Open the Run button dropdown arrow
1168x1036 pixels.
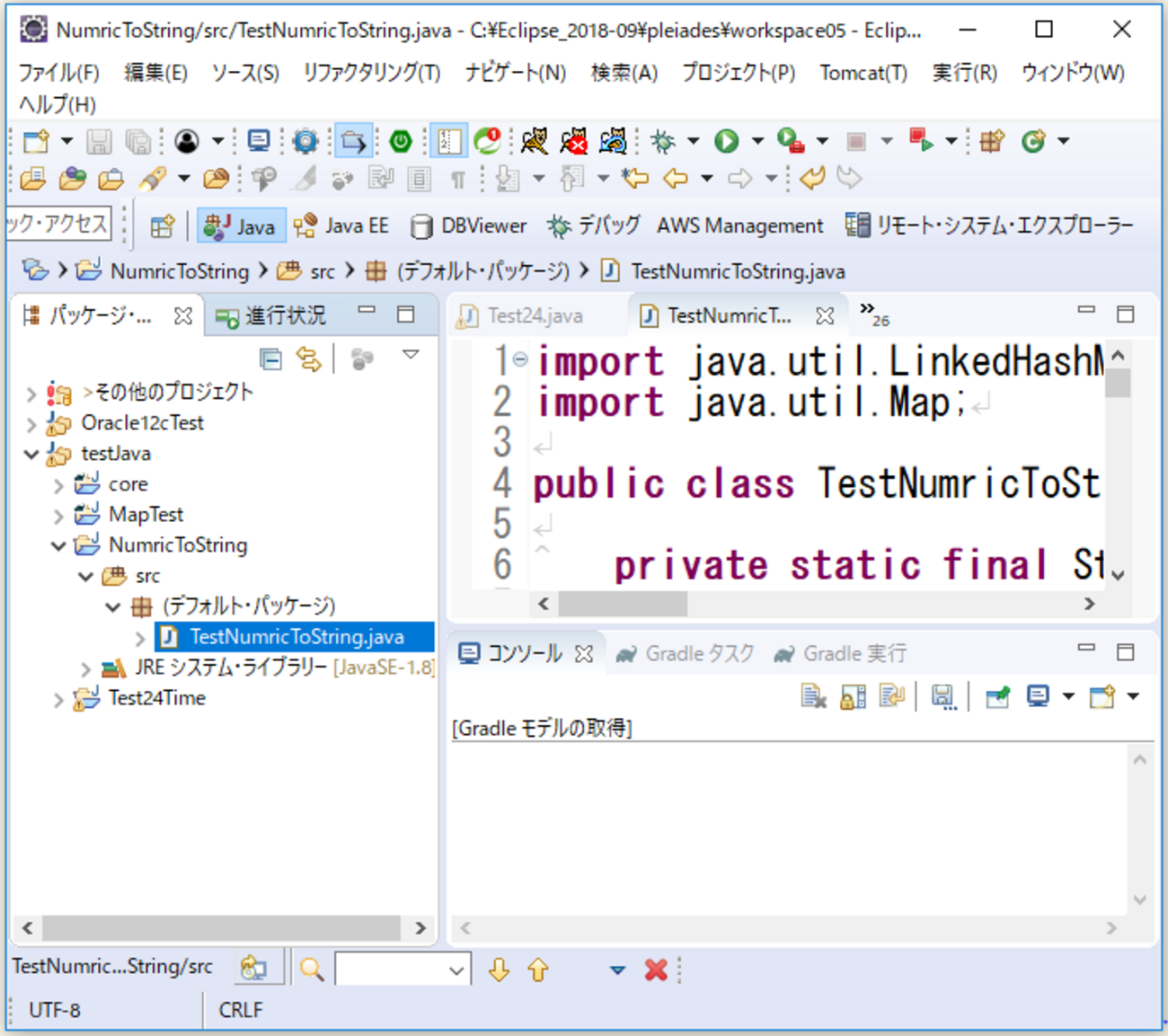pyautogui.click(x=758, y=141)
